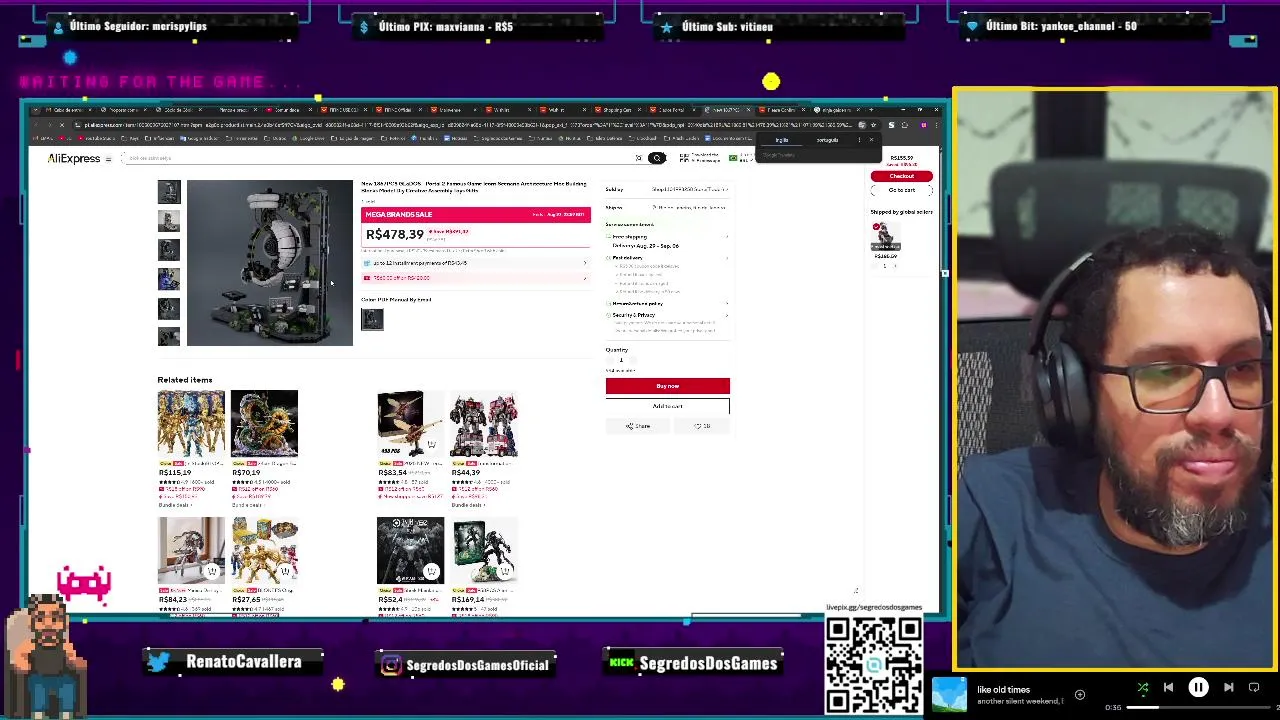Click the image search camera icon
Viewport: 1280px width, 720px height.
pyautogui.click(x=638, y=158)
